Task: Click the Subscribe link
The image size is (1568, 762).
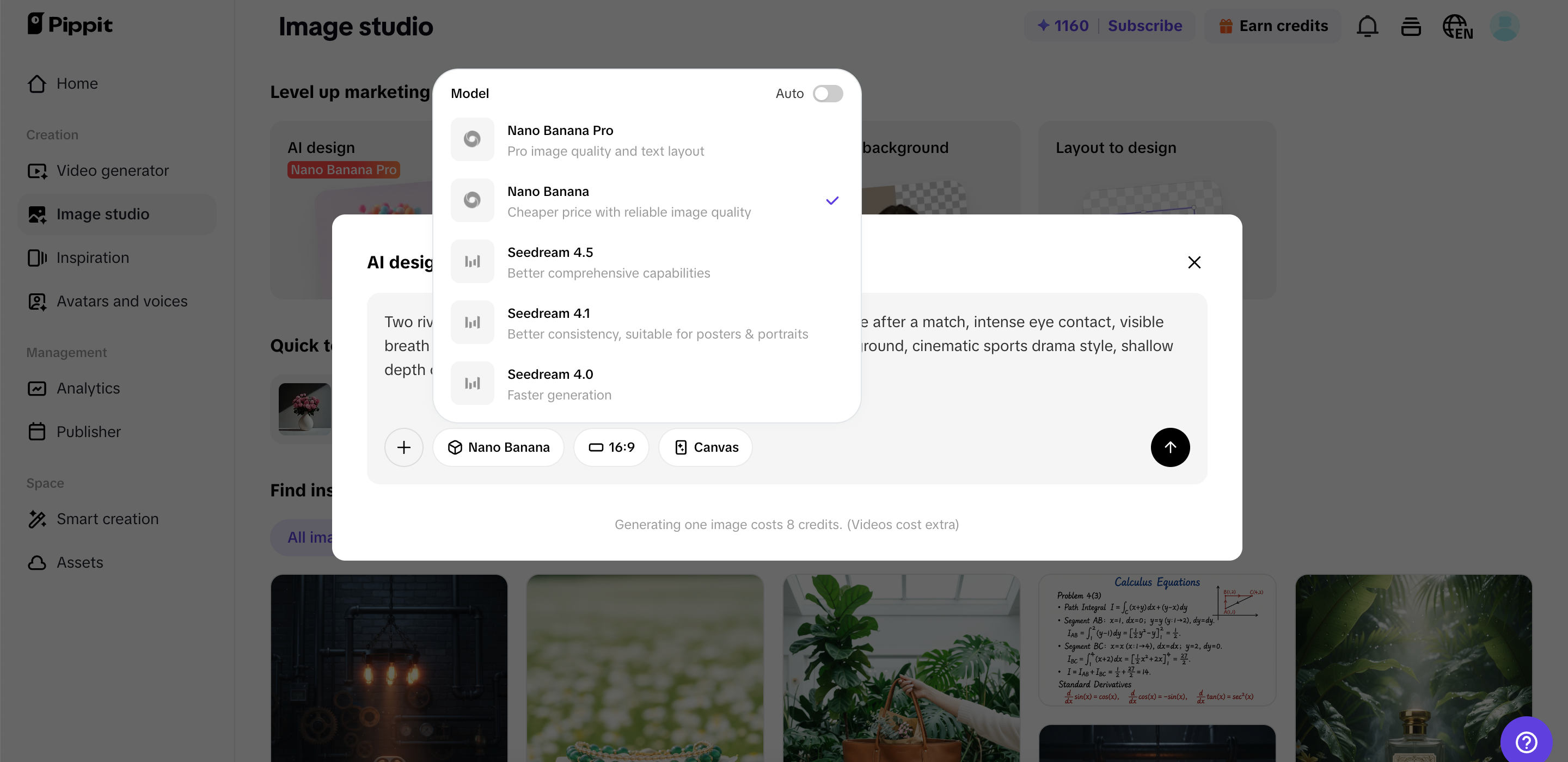Action: (1144, 26)
